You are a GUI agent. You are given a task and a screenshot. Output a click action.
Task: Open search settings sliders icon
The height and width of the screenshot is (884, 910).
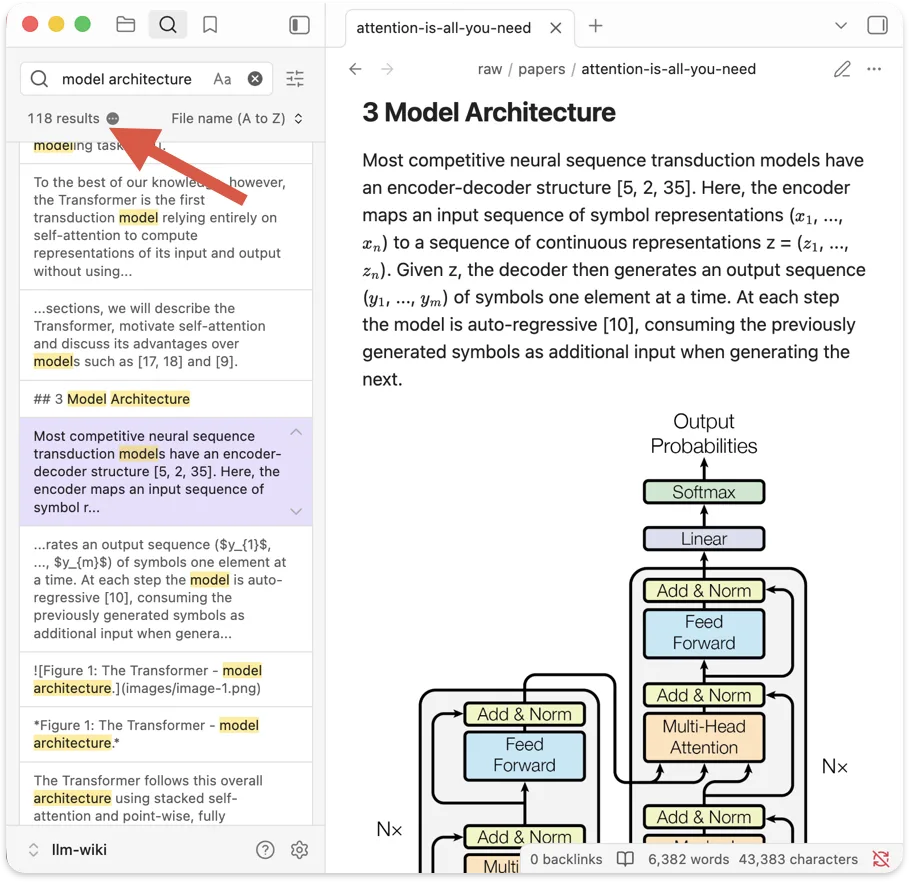coord(295,79)
